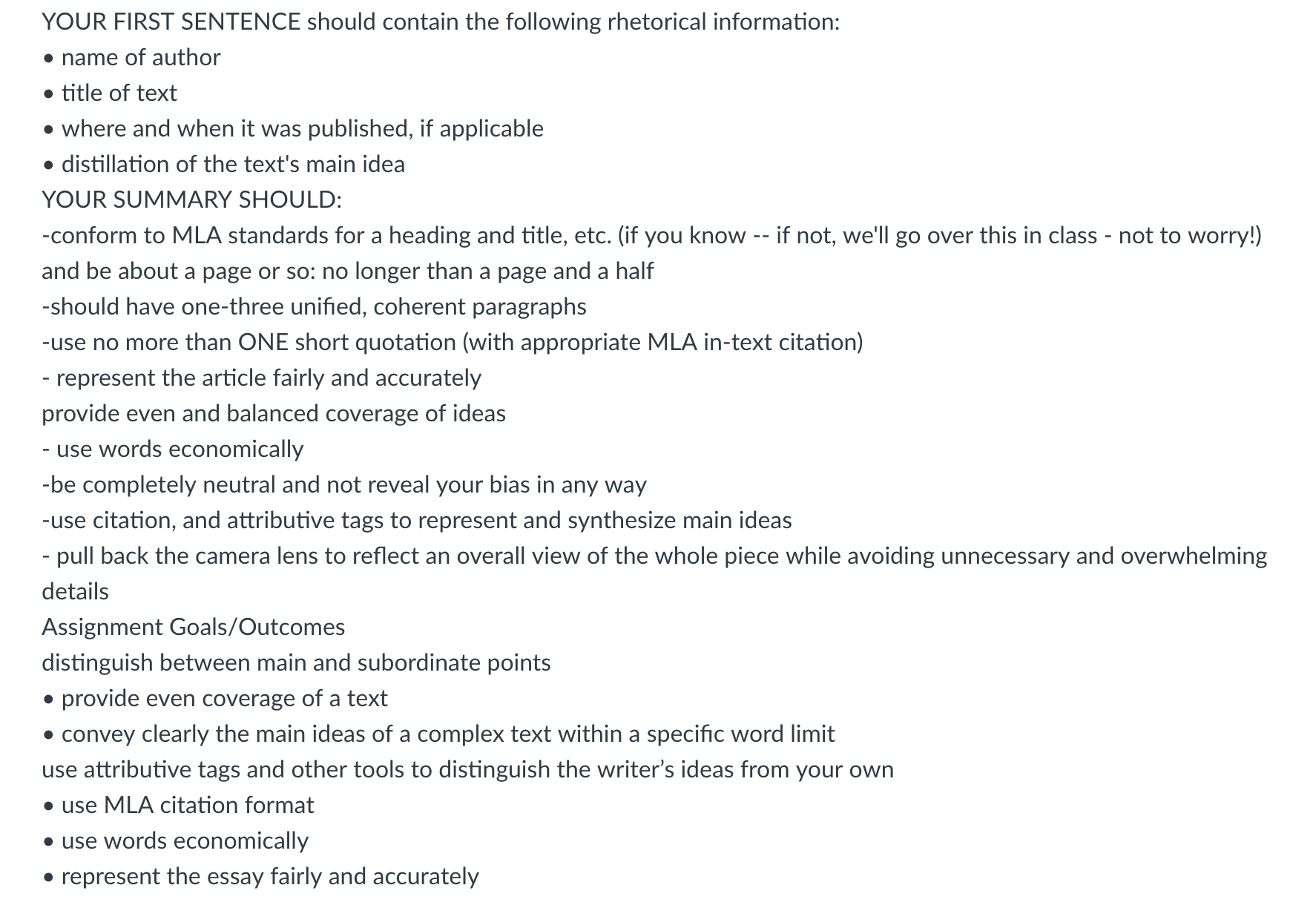
Task: Click the 'YOUR SUMMARY SHOULD:' heading
Action: 191,200
